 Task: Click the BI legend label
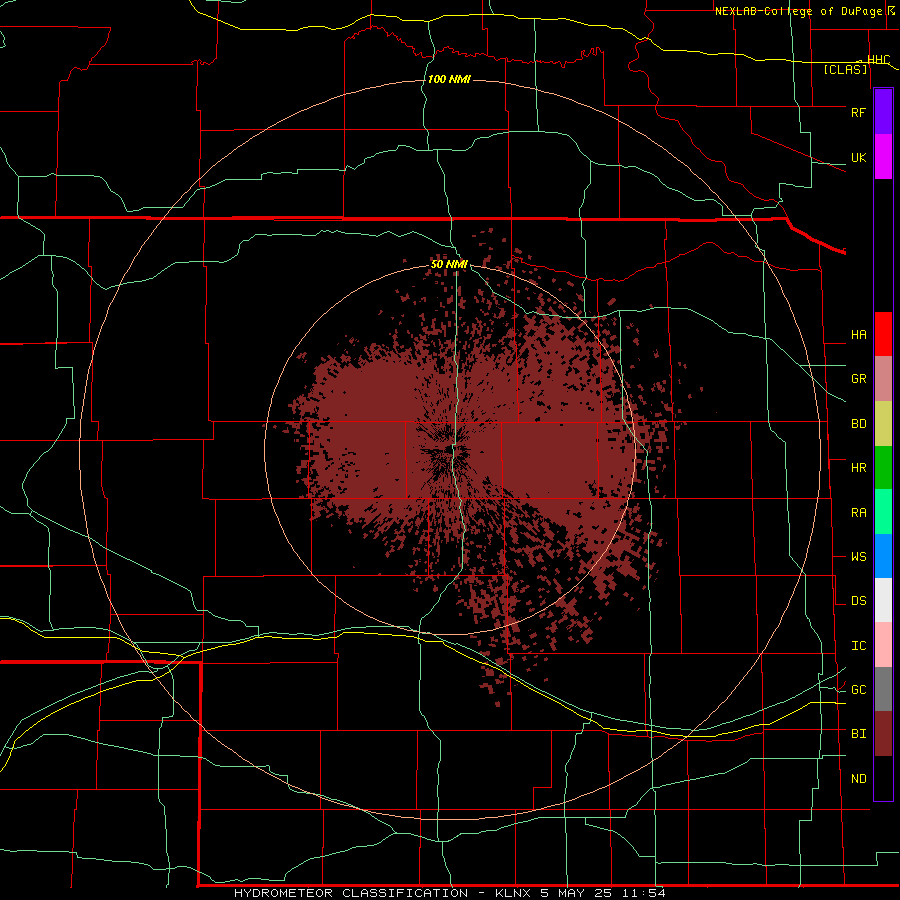pos(858,734)
